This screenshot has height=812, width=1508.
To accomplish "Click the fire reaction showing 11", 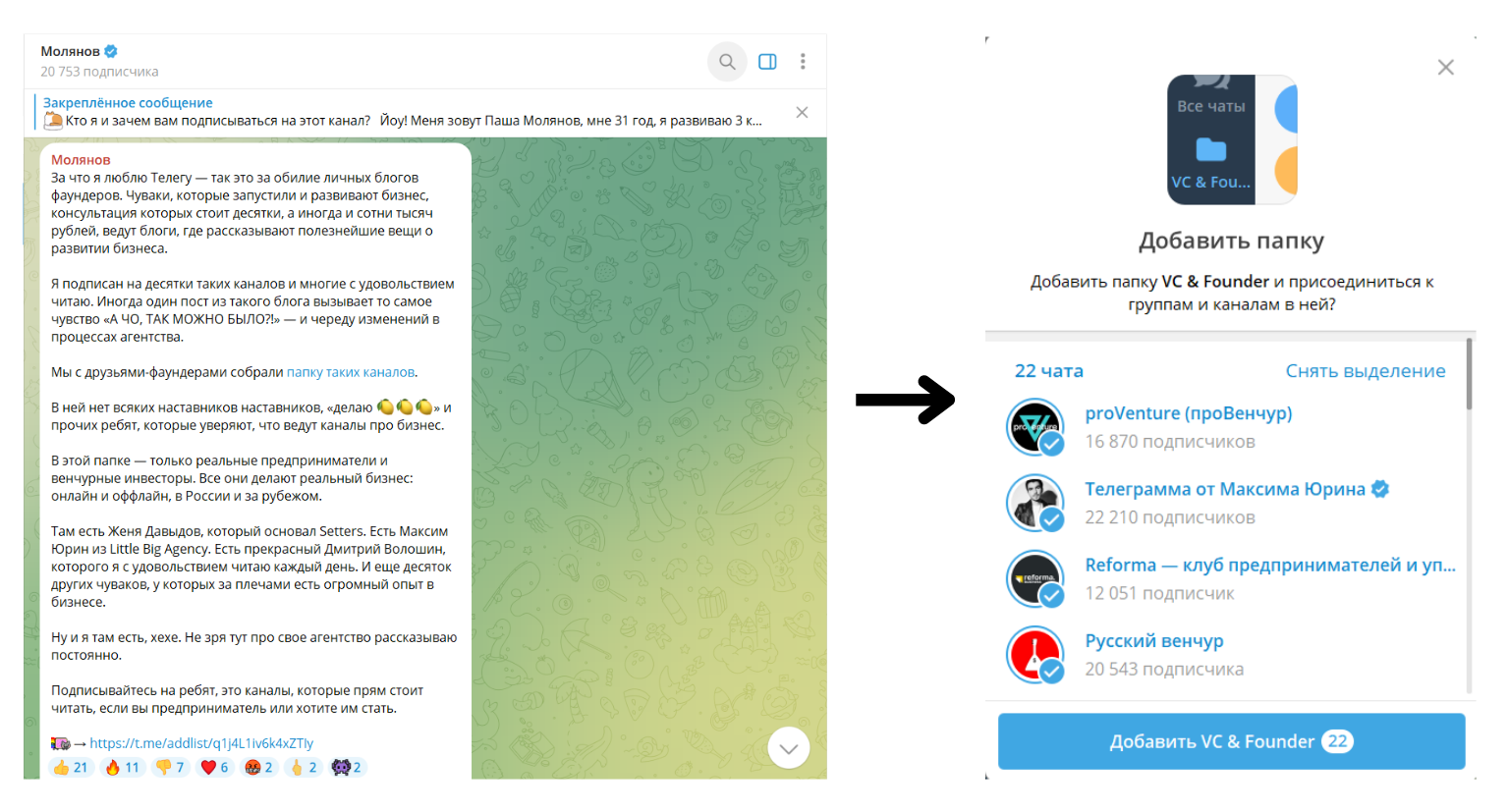I will [123, 767].
